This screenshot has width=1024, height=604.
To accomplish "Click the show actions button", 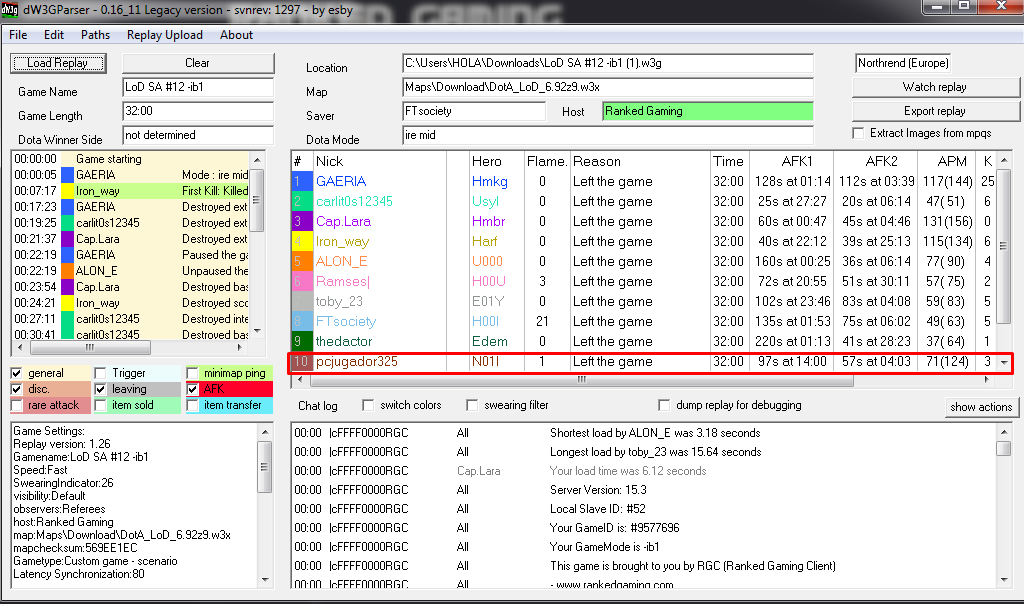I will click(x=981, y=407).
